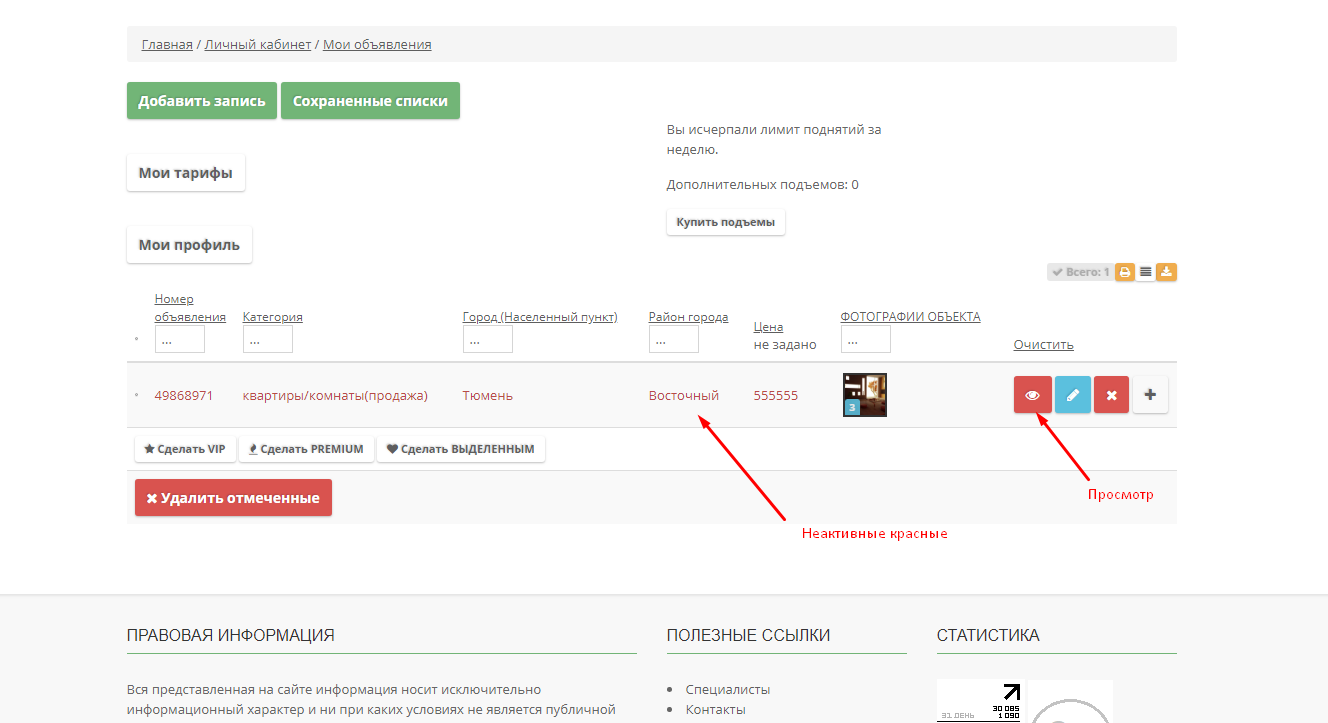Click price value '555555'

pos(776,395)
